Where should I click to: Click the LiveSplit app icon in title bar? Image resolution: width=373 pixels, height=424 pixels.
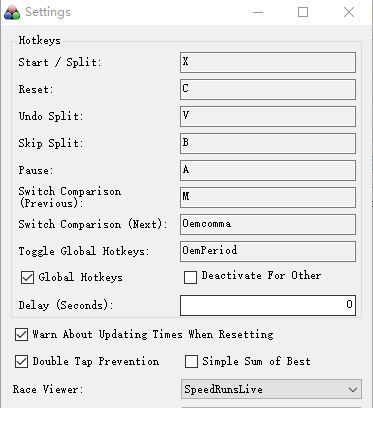(12, 13)
